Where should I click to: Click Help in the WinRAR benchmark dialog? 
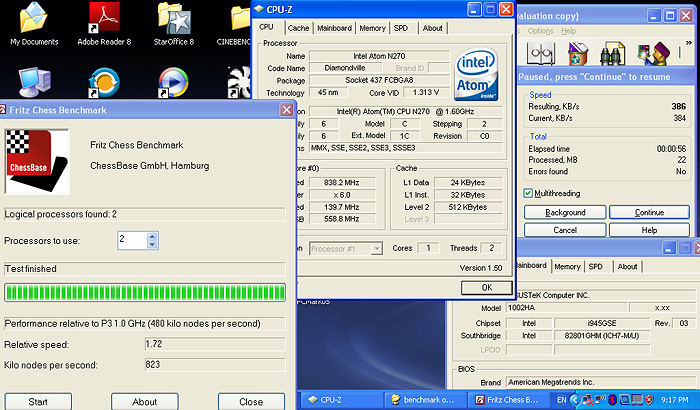point(650,230)
